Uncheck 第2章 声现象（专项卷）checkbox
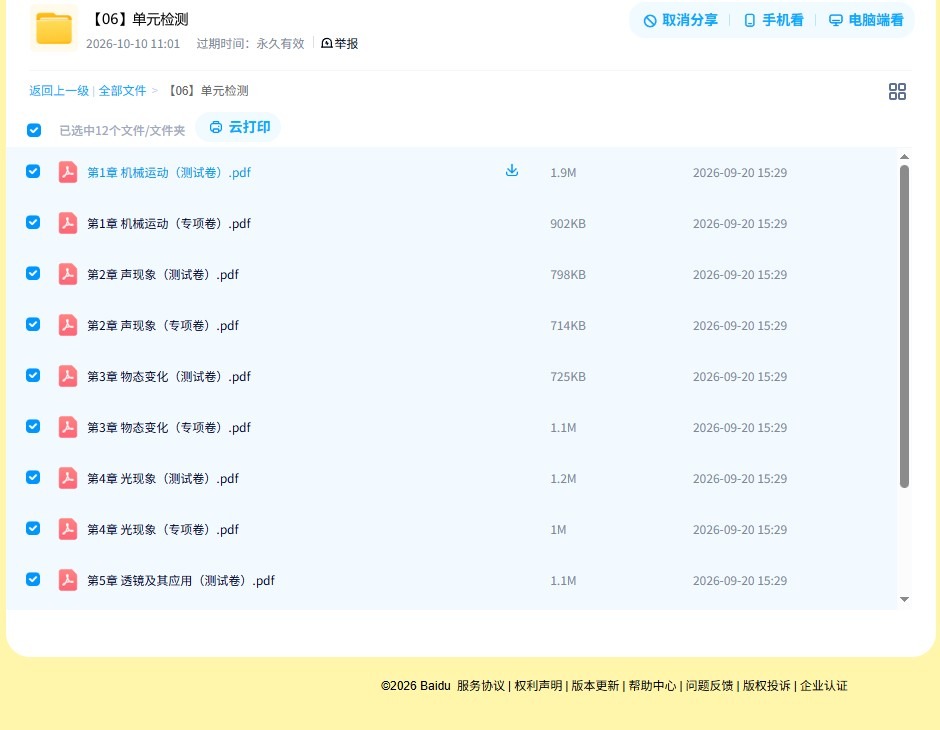The image size is (940, 730). pos(33,324)
